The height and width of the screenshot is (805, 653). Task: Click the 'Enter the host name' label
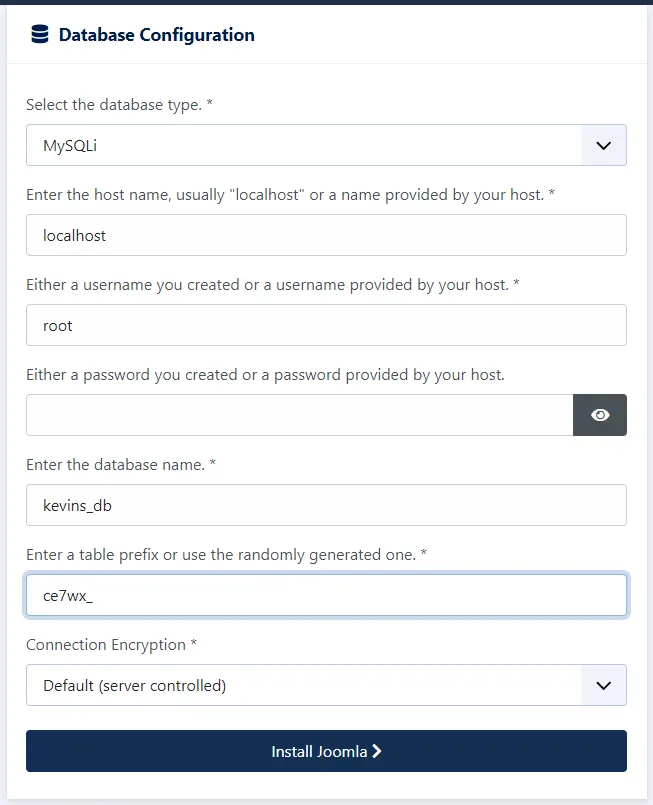point(290,194)
